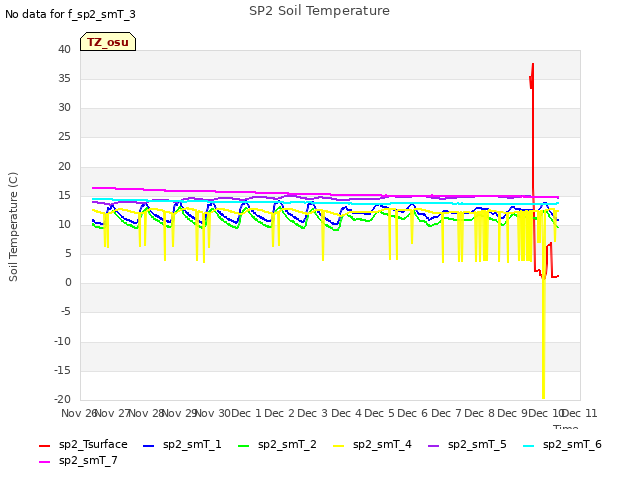Click the red Tsurface spike peak near 37
Screen dimensions: 640x480
click(533, 64)
